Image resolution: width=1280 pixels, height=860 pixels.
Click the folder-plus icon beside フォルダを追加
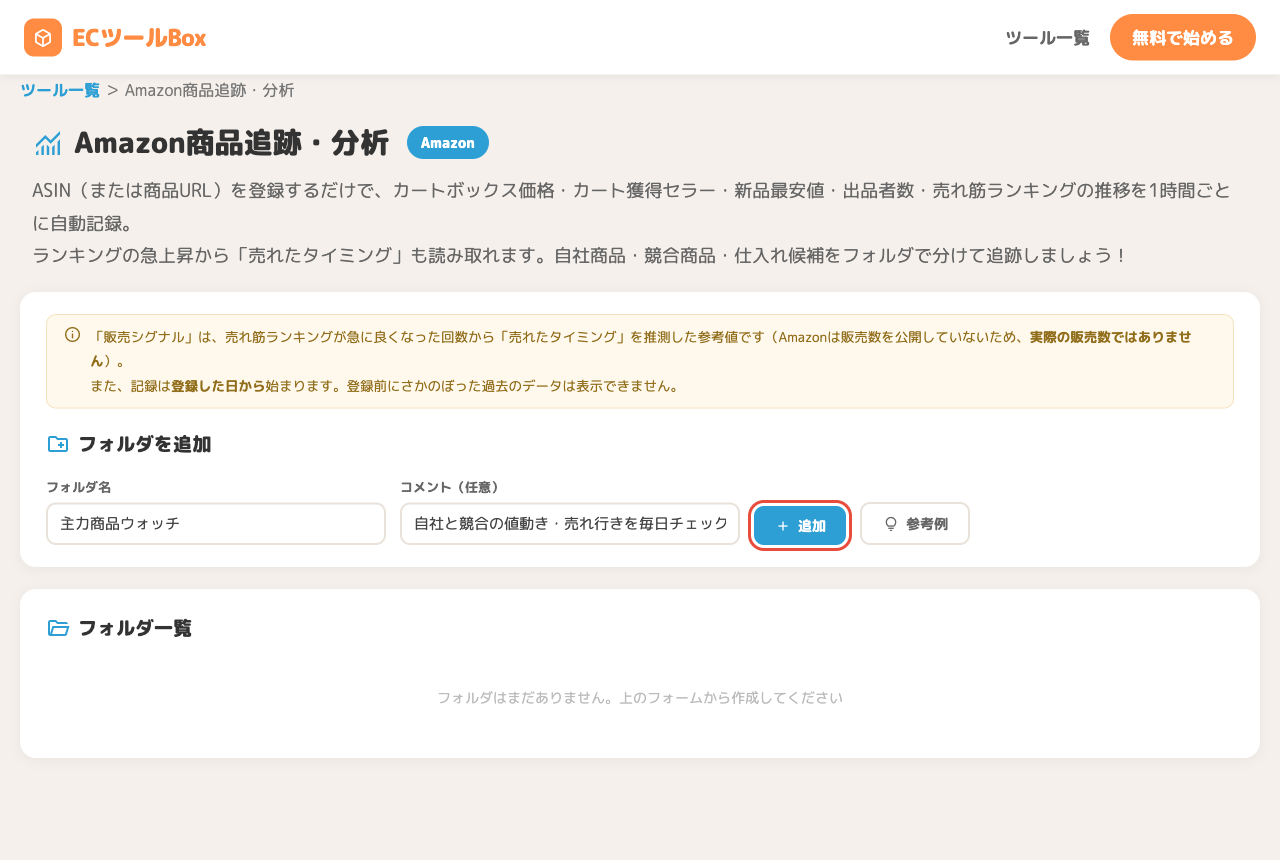tap(58, 444)
